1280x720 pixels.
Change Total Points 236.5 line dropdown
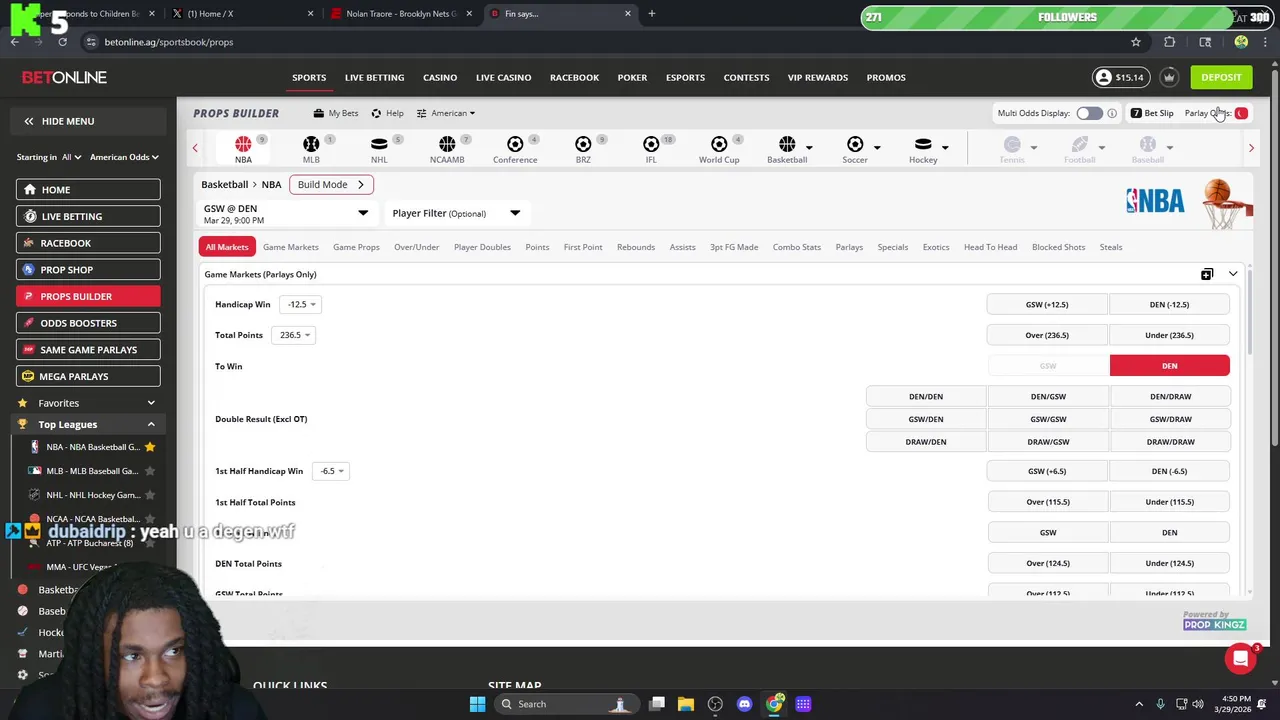293,335
